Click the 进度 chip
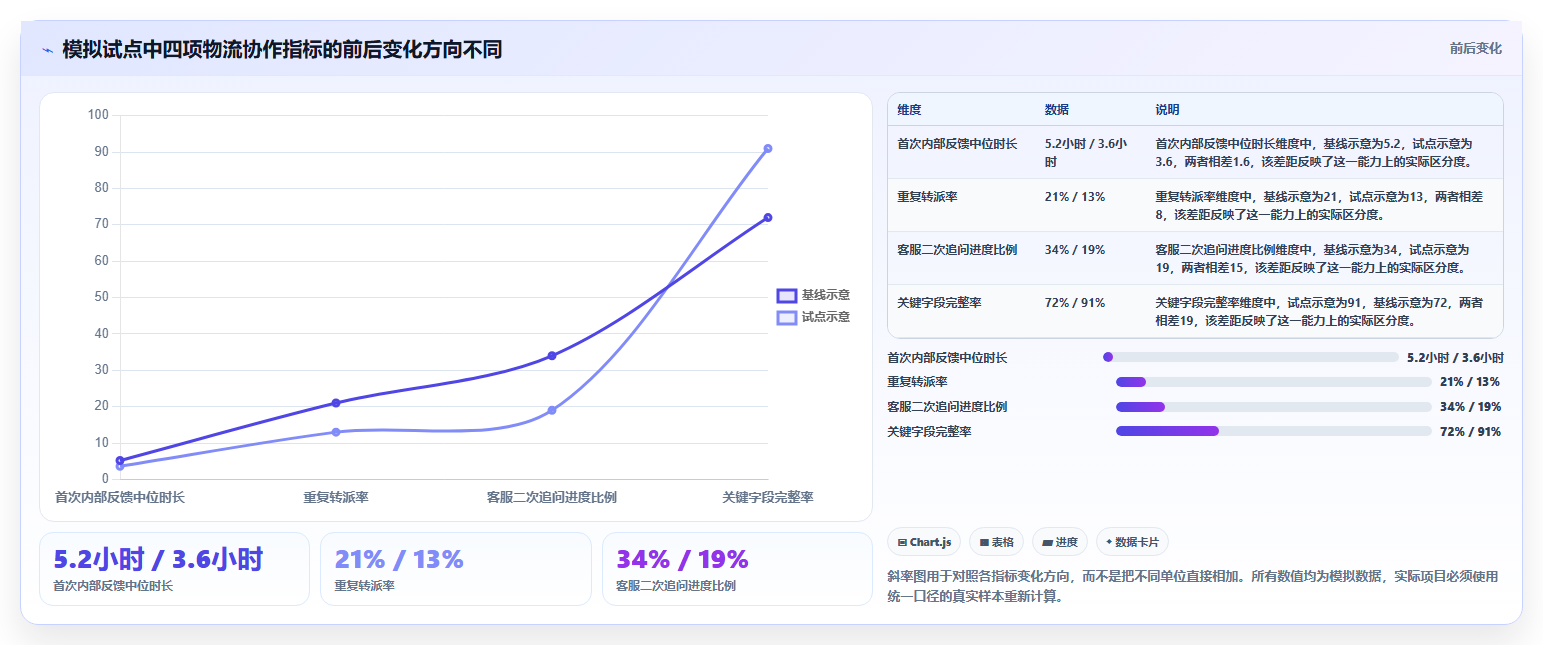Viewport: 1543px width, 645px height. [1059, 542]
